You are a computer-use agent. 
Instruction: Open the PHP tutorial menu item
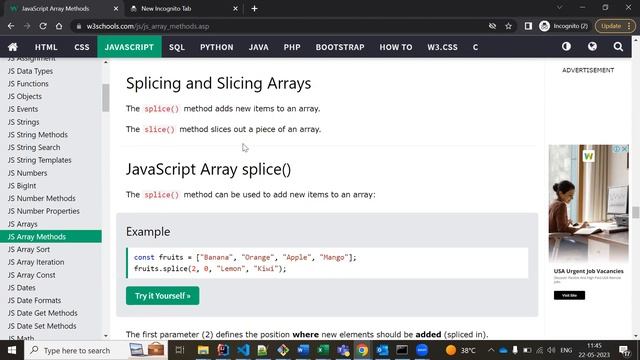[x=292, y=47]
